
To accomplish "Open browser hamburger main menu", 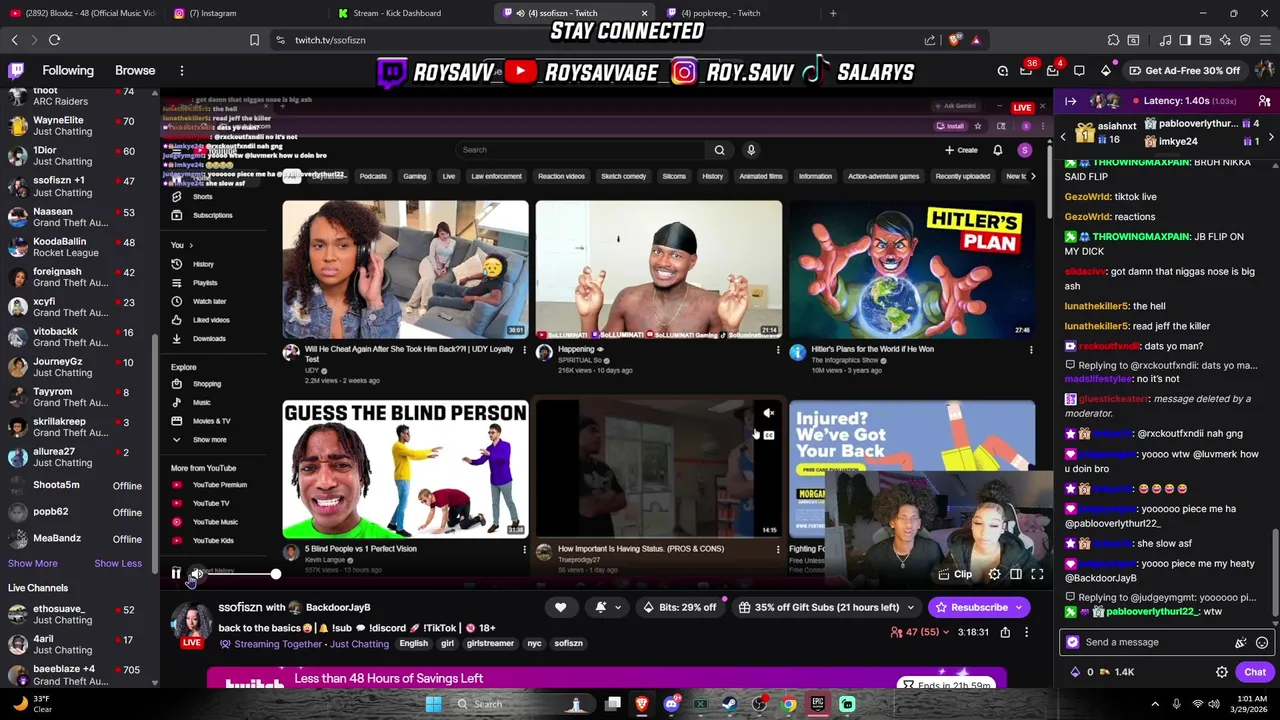I will (x=1265, y=40).
